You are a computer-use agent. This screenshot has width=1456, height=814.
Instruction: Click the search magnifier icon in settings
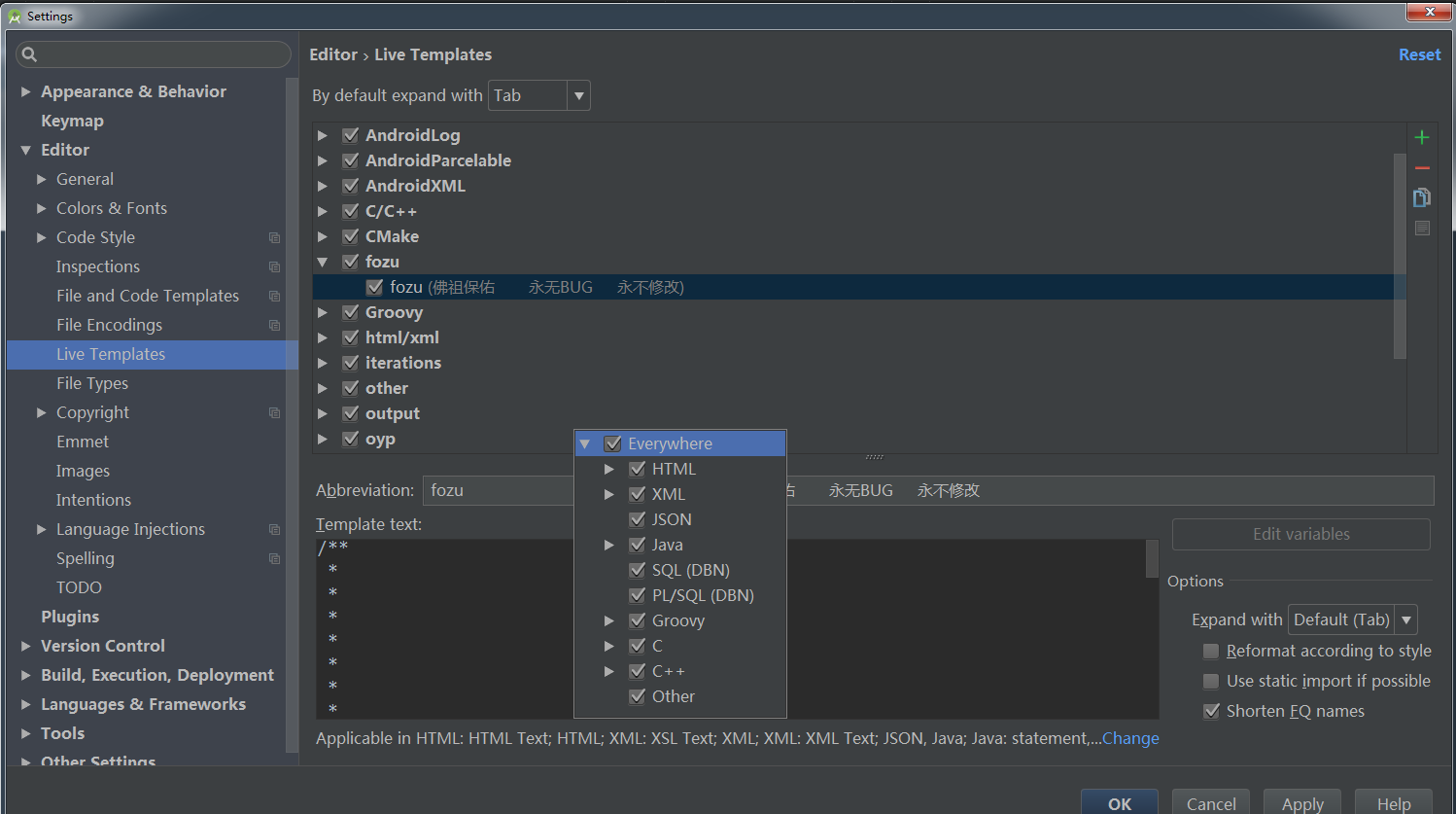click(29, 54)
